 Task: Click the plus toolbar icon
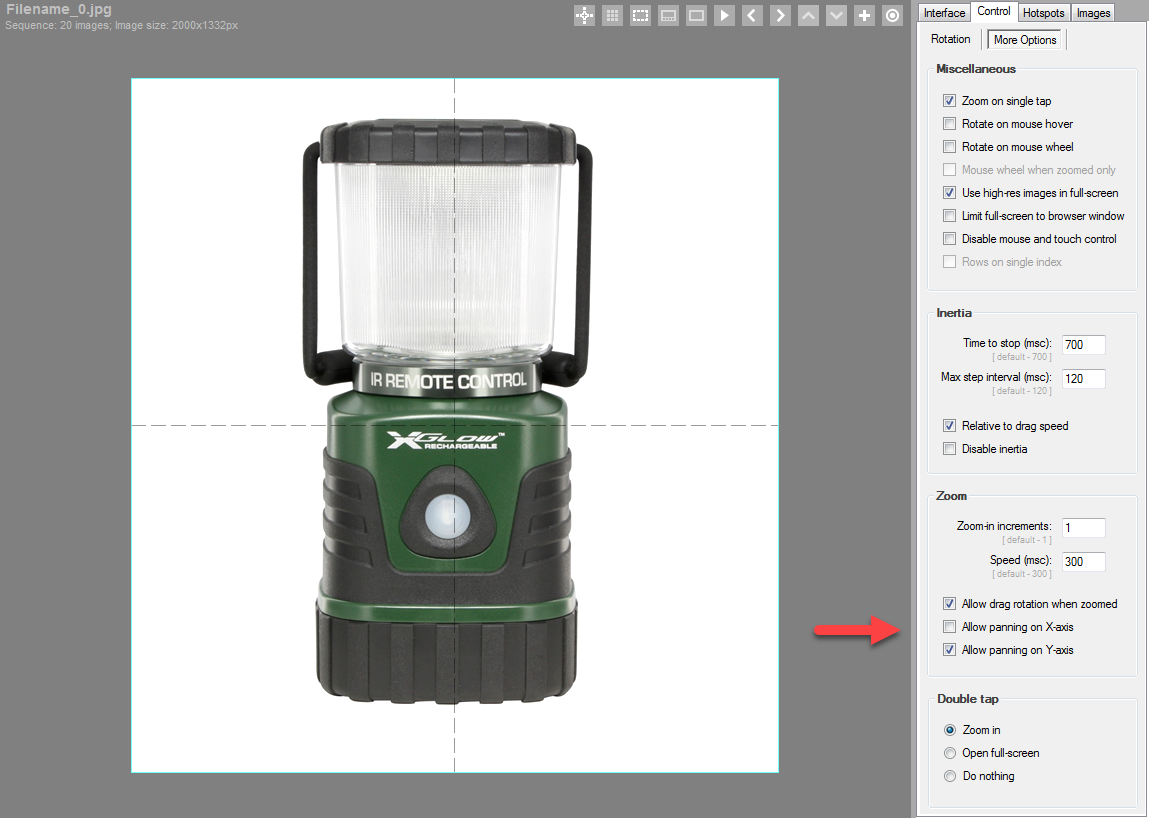click(x=864, y=15)
